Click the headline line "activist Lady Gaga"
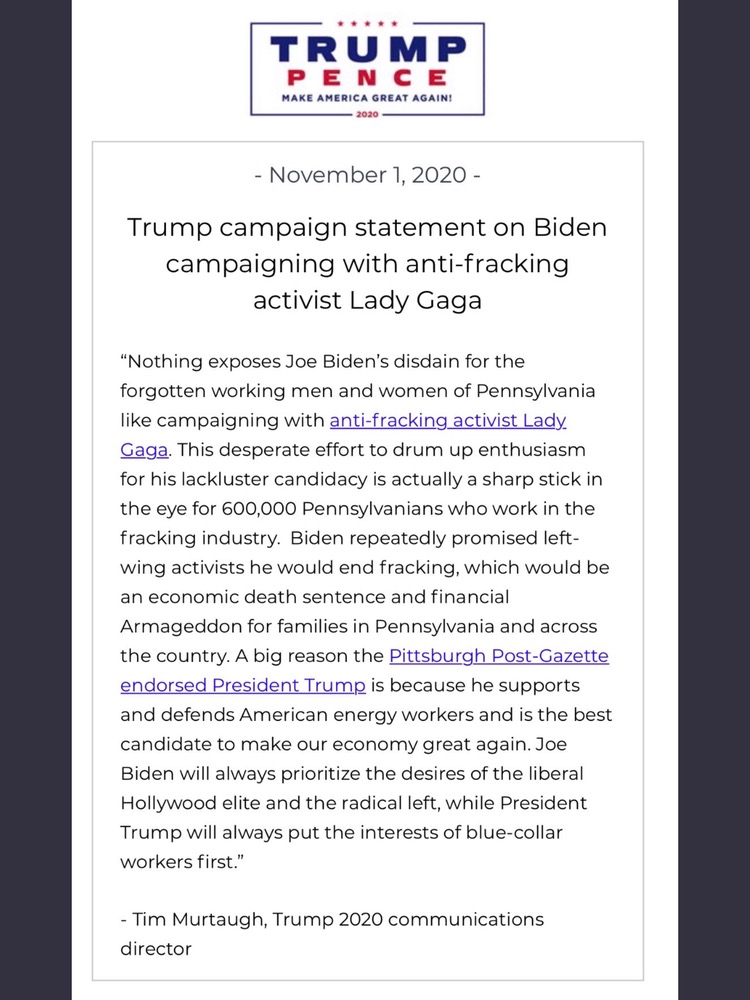Image resolution: width=750 pixels, height=1000 pixels. (x=367, y=300)
